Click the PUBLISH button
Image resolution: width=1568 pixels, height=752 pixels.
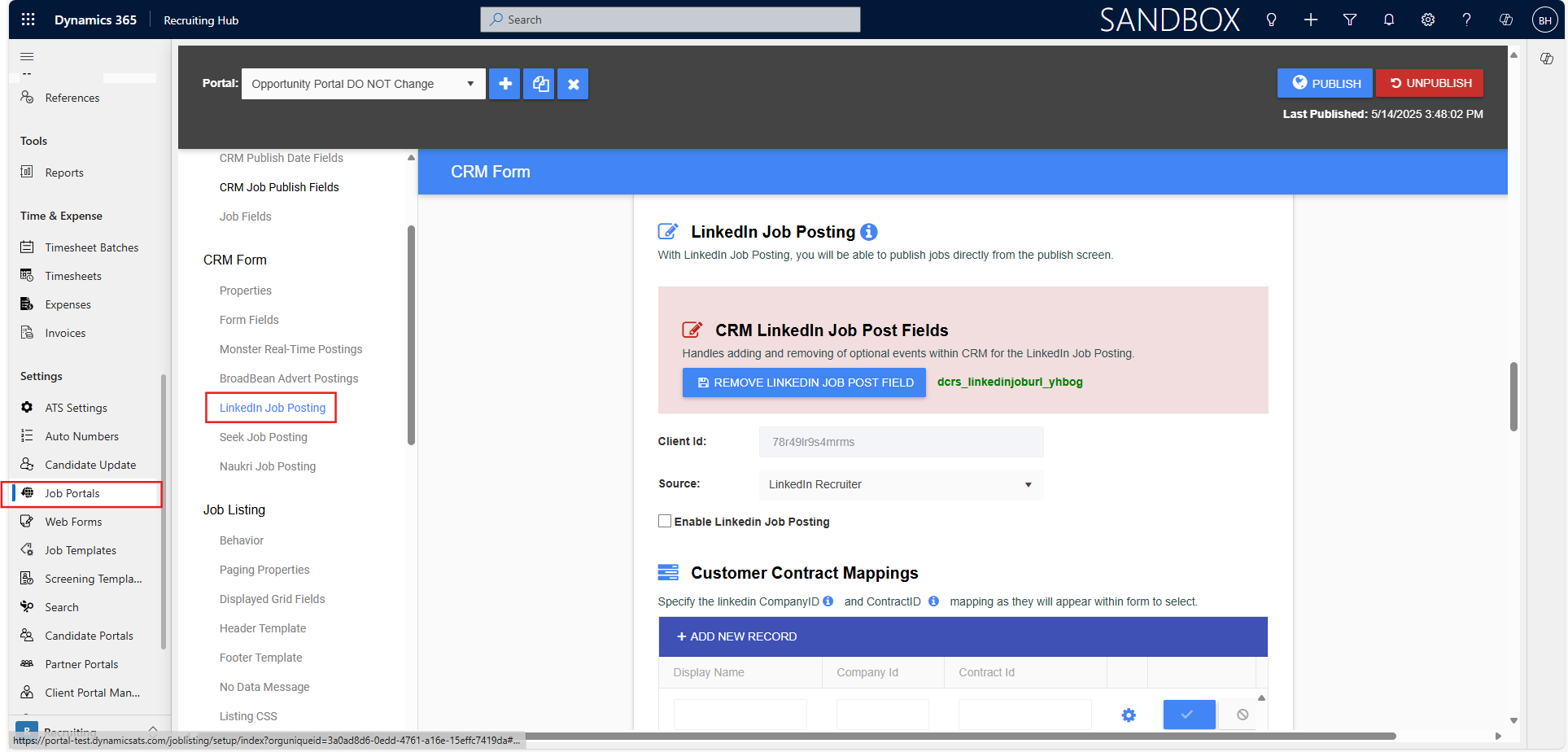1325,83
